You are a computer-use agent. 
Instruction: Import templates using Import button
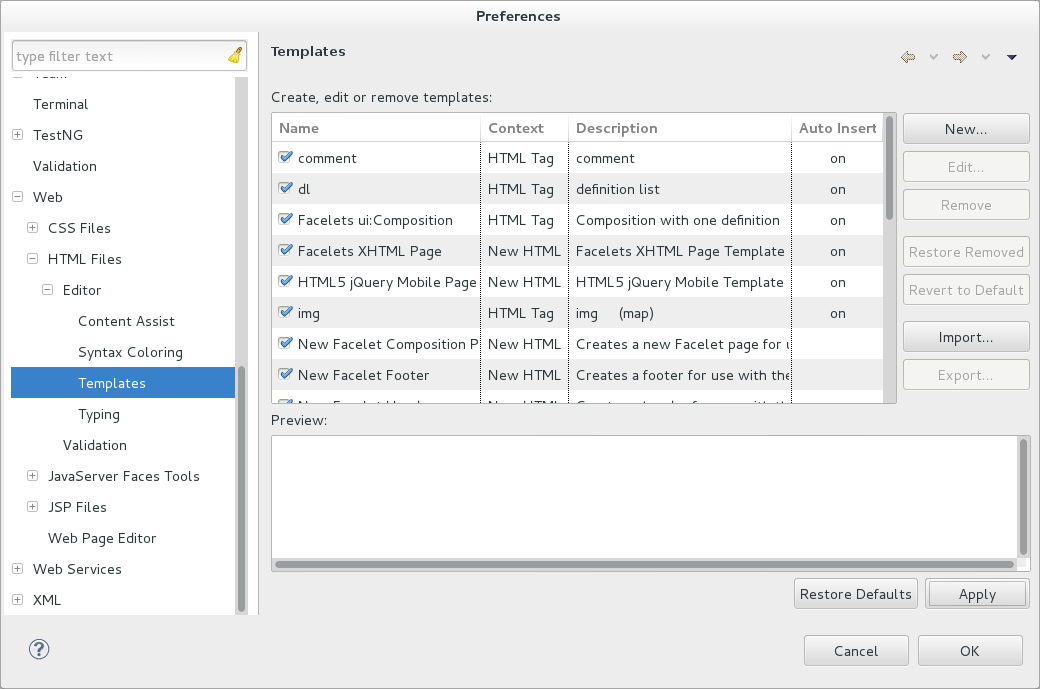point(965,336)
